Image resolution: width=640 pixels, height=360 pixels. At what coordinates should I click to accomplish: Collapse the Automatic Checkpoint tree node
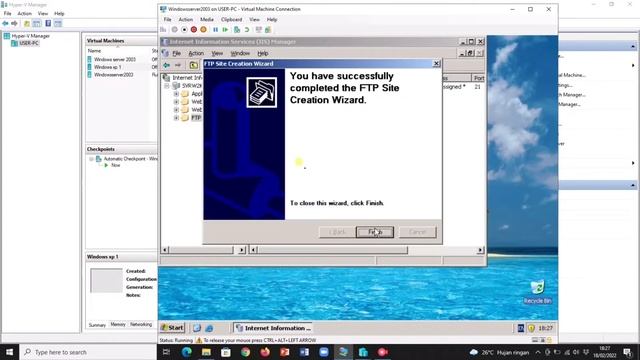[91, 159]
